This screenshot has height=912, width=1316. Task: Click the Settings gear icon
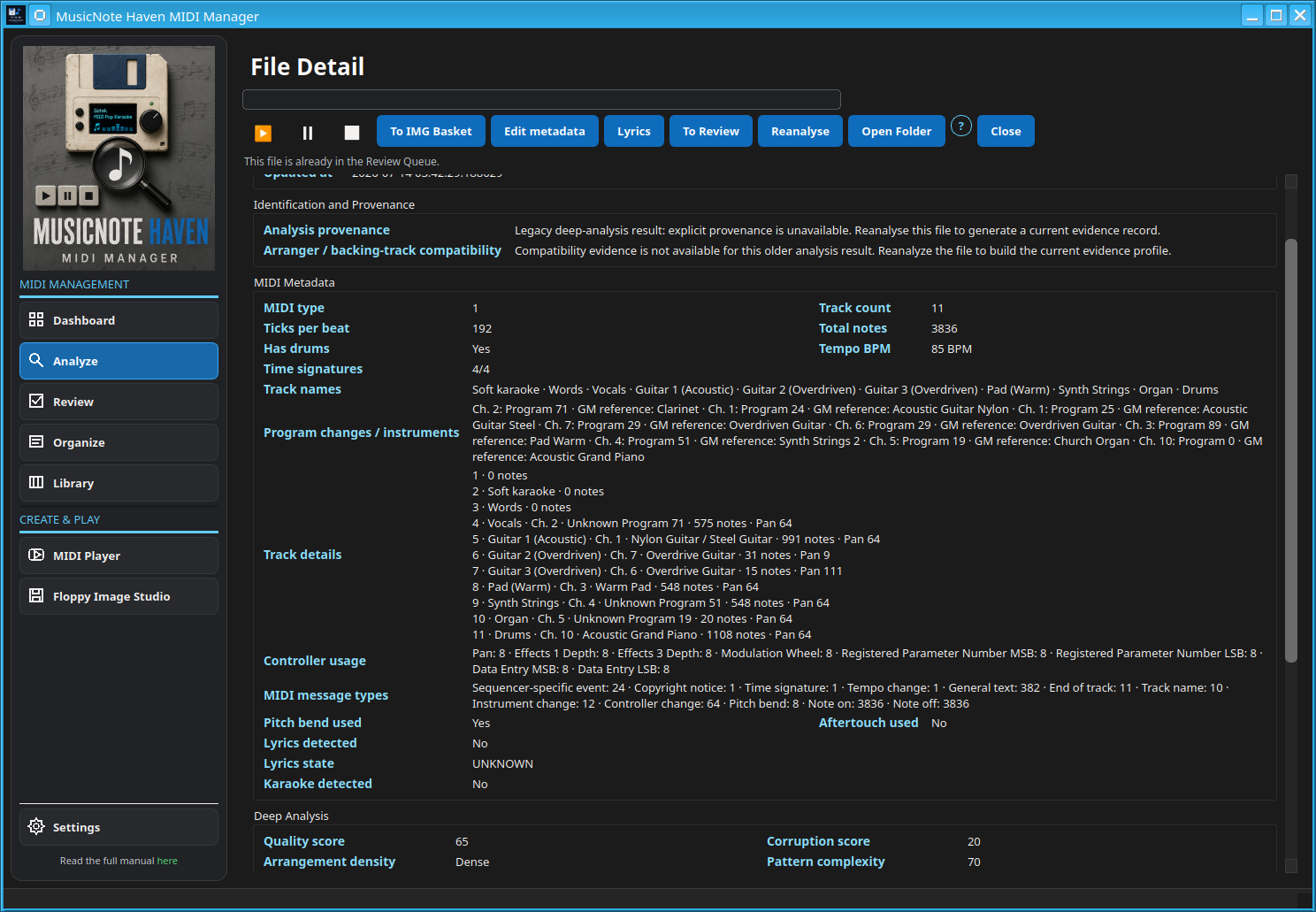(x=36, y=826)
